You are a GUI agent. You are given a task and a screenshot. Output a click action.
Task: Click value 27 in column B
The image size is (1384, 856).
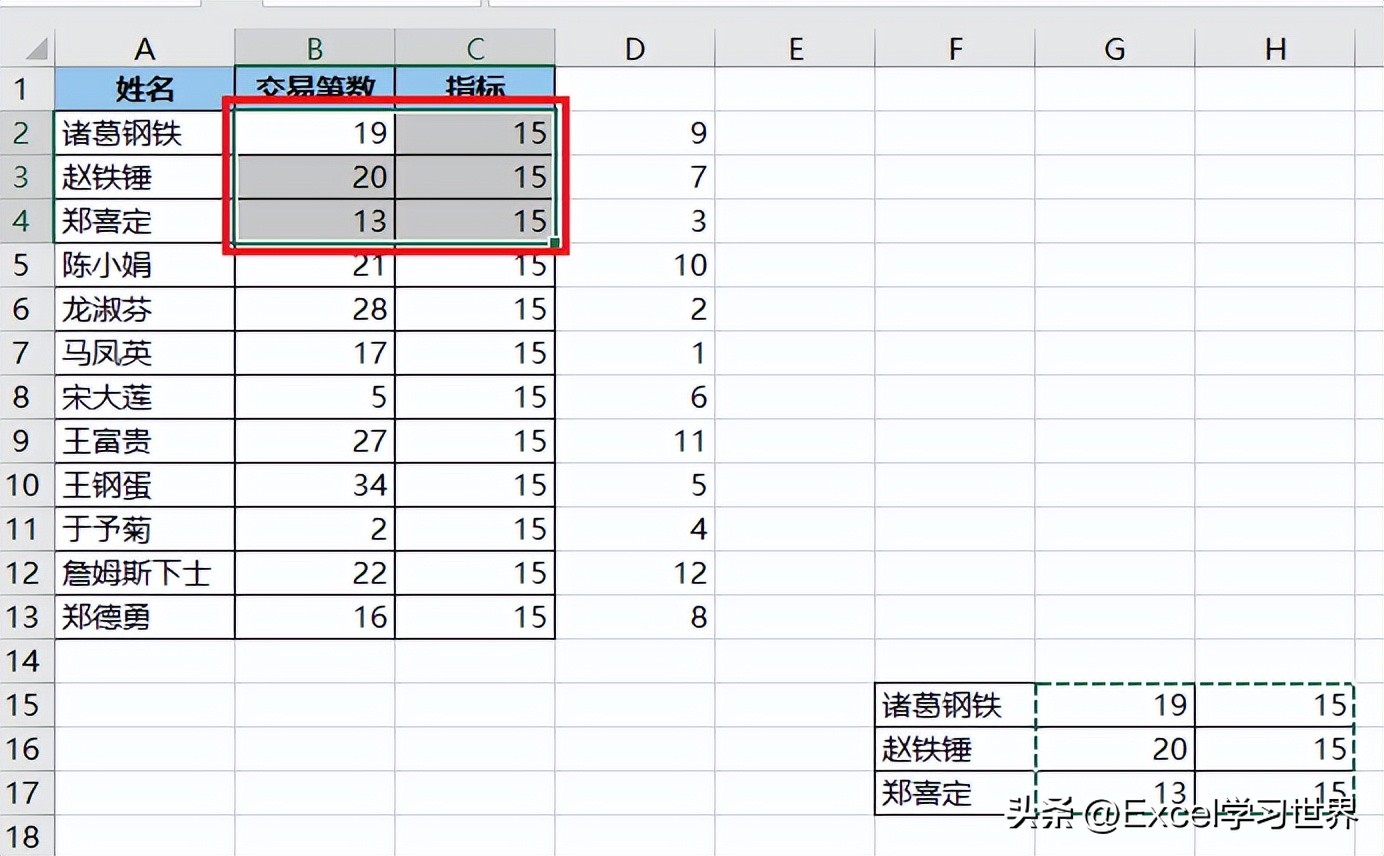coord(315,441)
